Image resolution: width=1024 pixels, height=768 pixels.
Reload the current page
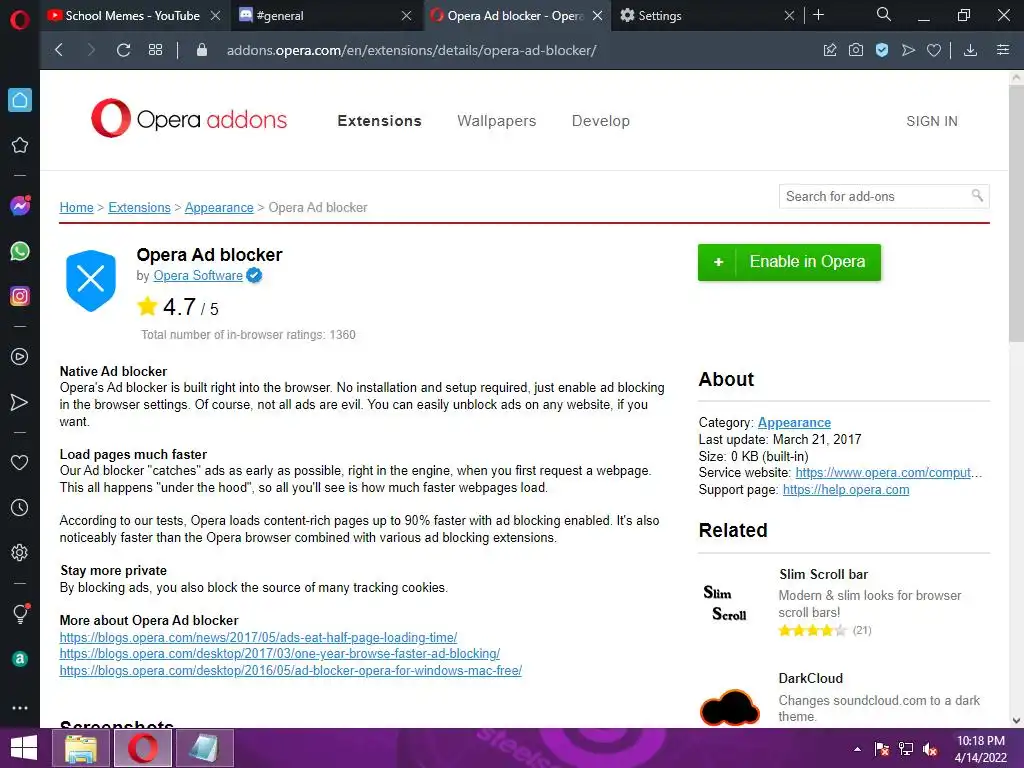tap(123, 50)
